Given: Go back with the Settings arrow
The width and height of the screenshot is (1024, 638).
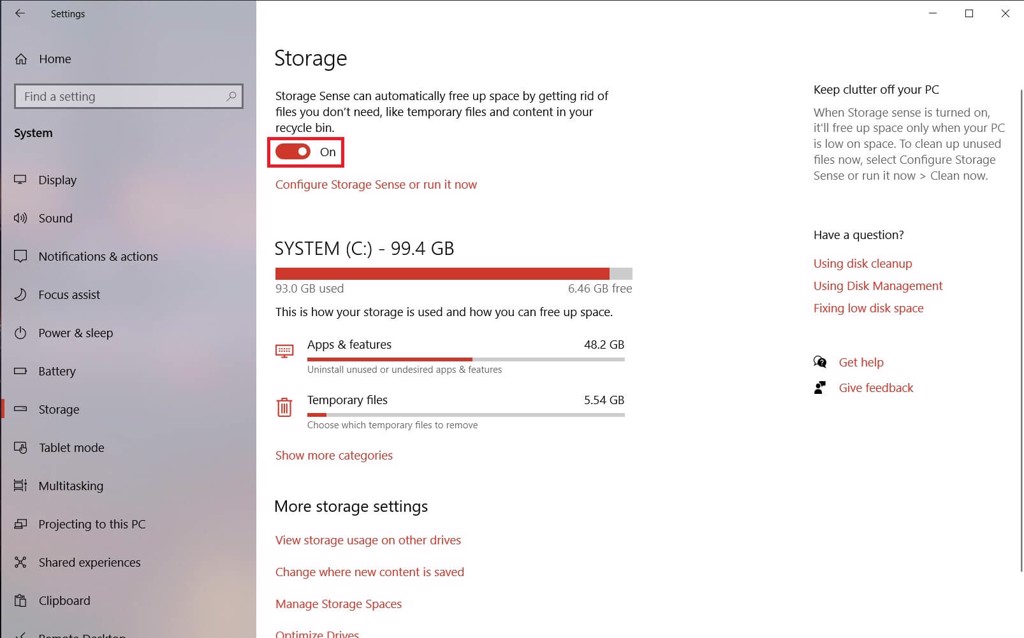Looking at the screenshot, I should (x=20, y=13).
